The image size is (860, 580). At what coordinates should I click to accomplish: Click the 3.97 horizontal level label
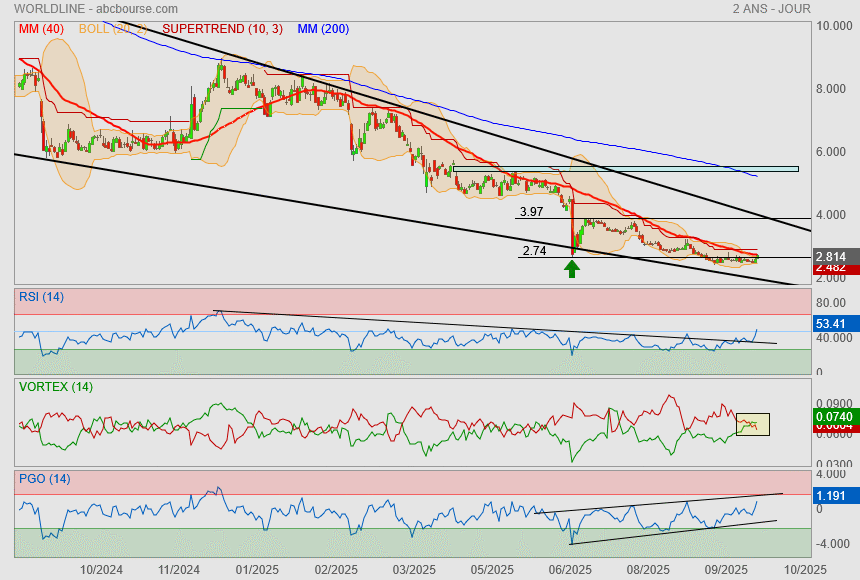[x=531, y=212]
